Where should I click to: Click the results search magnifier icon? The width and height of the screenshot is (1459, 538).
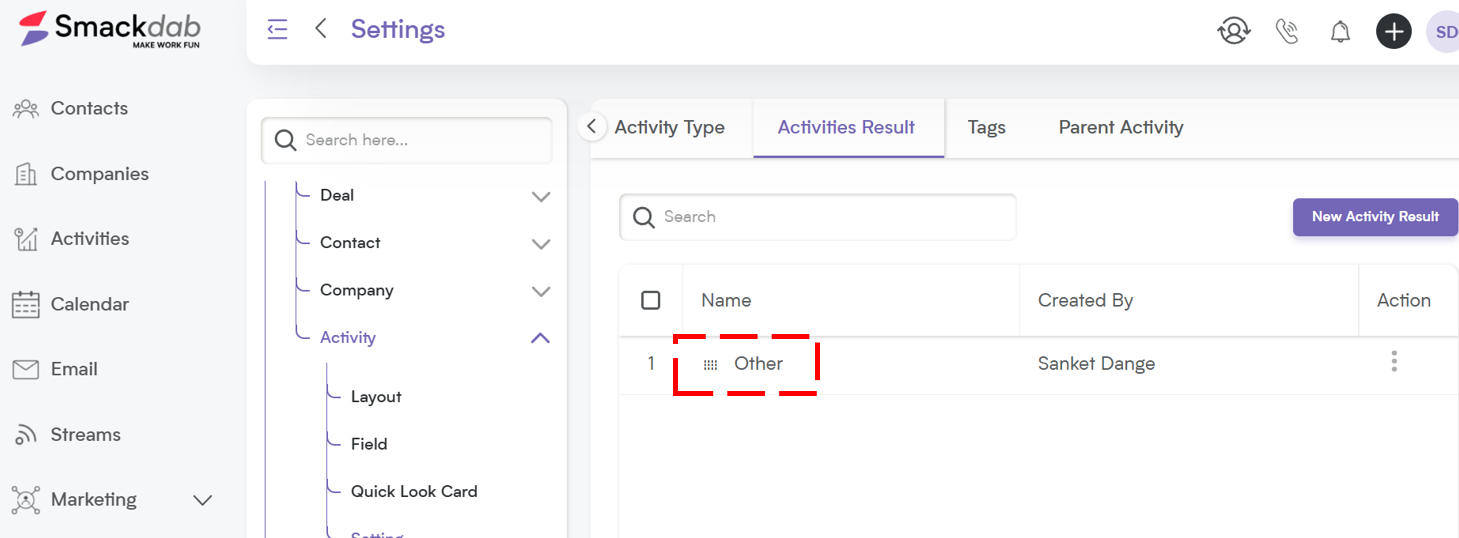click(645, 217)
